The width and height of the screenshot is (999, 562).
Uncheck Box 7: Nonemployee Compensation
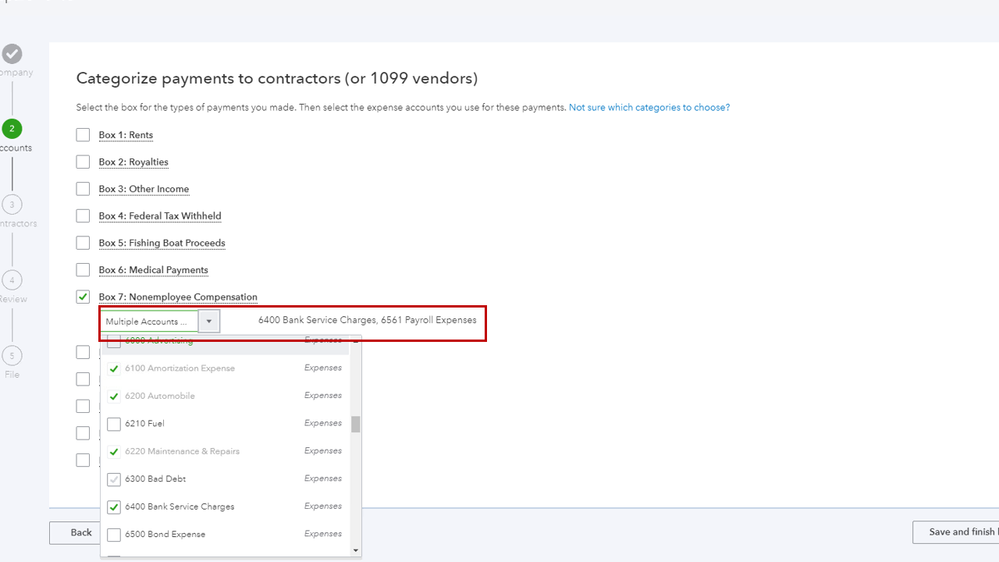[83, 297]
